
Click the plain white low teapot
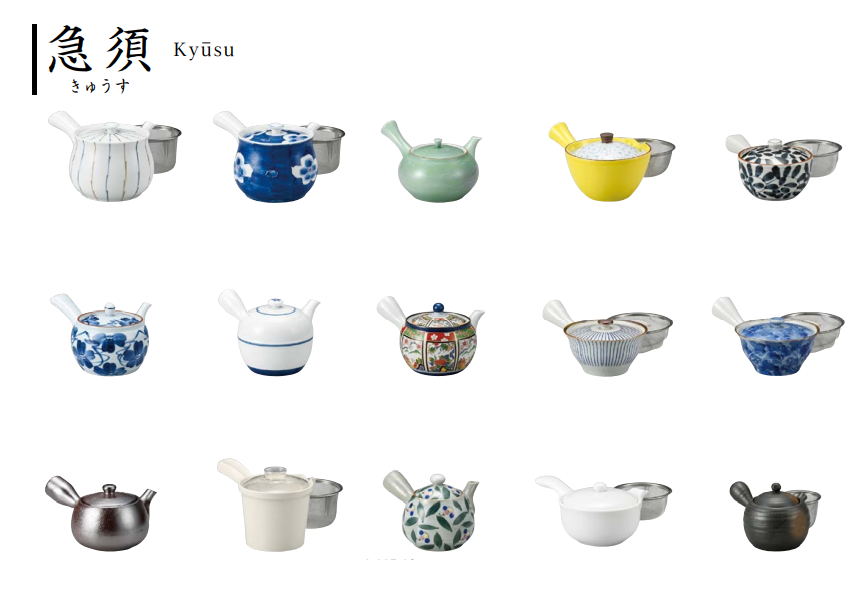pos(603,511)
